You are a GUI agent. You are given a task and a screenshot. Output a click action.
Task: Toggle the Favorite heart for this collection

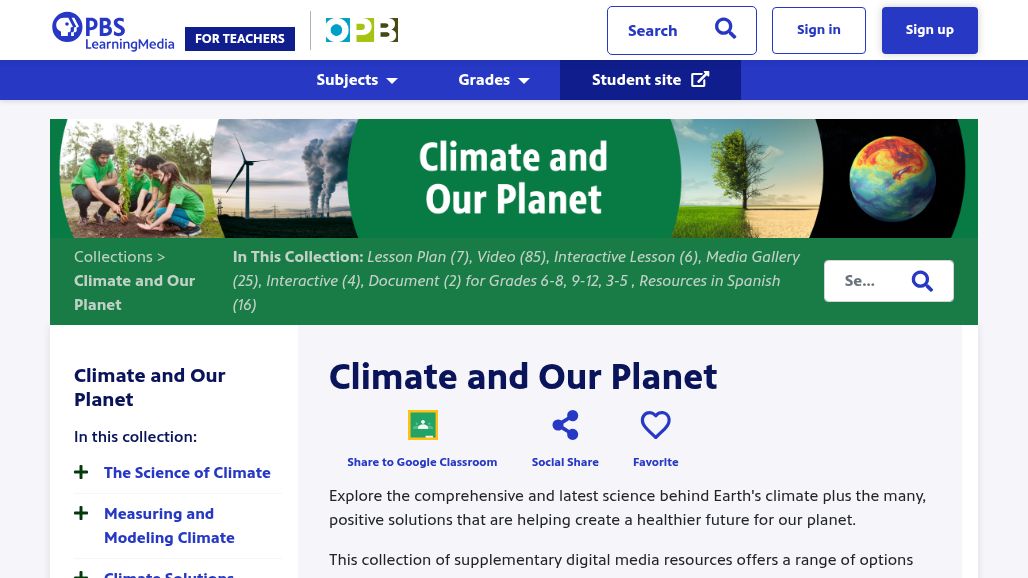coord(655,425)
